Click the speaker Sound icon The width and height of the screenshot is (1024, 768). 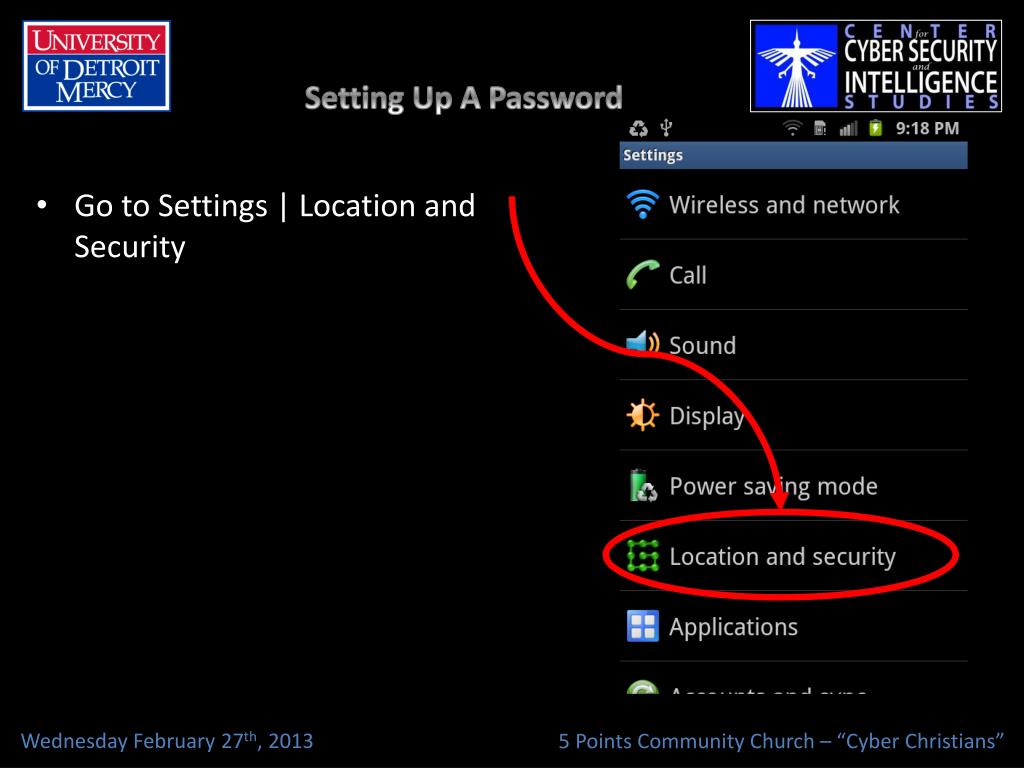[643, 344]
